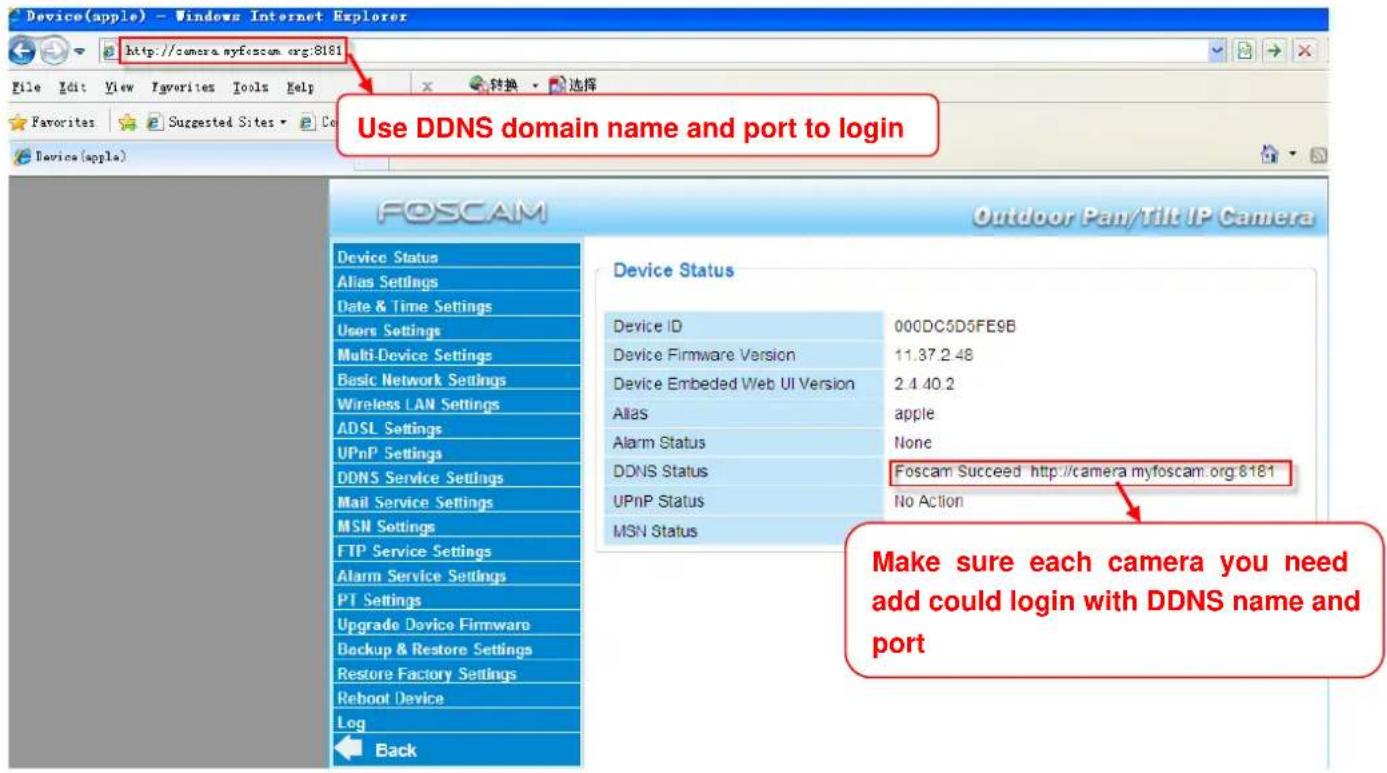This screenshot has width=1387, height=773.
Task: Open PT Settings in sidebar
Action: [456, 600]
